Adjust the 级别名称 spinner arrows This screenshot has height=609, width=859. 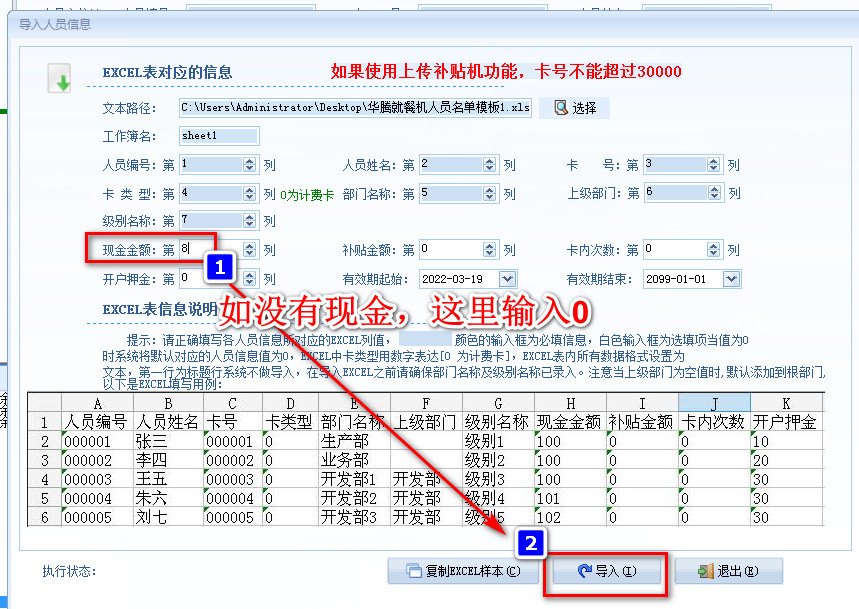pyautogui.click(x=250, y=221)
